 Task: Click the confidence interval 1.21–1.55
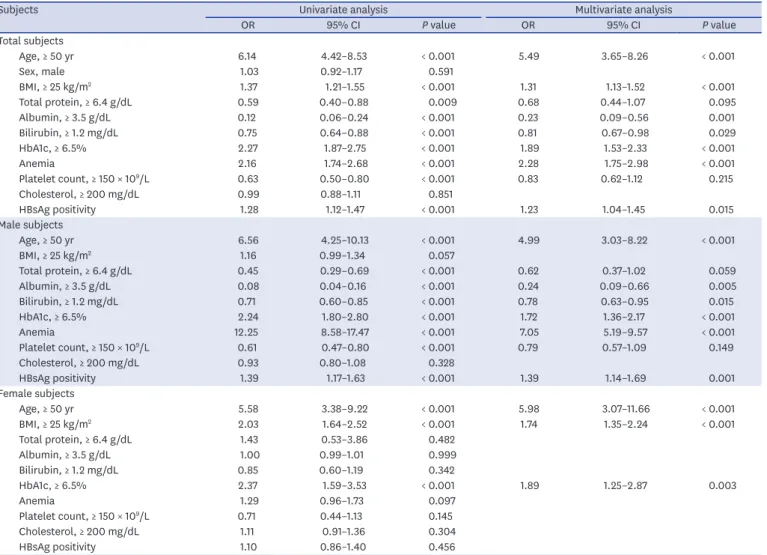click(345, 87)
